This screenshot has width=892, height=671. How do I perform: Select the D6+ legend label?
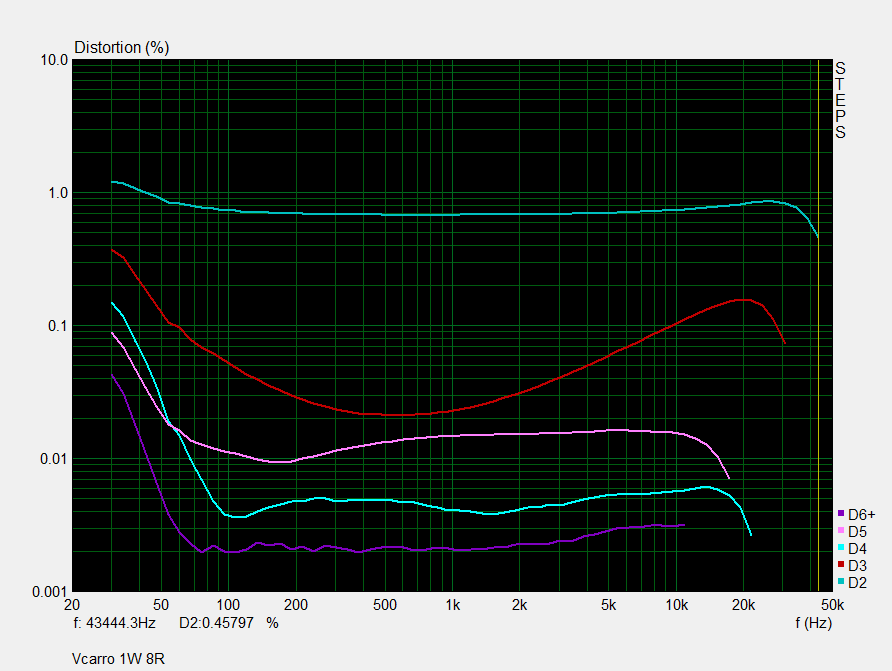click(862, 515)
